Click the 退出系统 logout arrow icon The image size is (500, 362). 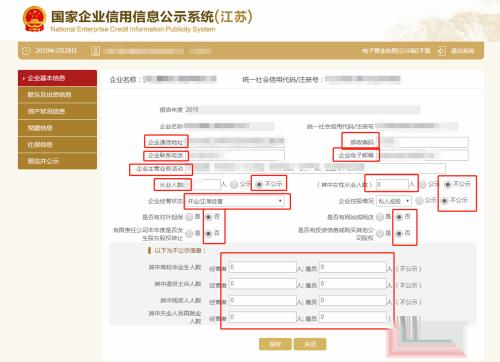tap(442, 51)
